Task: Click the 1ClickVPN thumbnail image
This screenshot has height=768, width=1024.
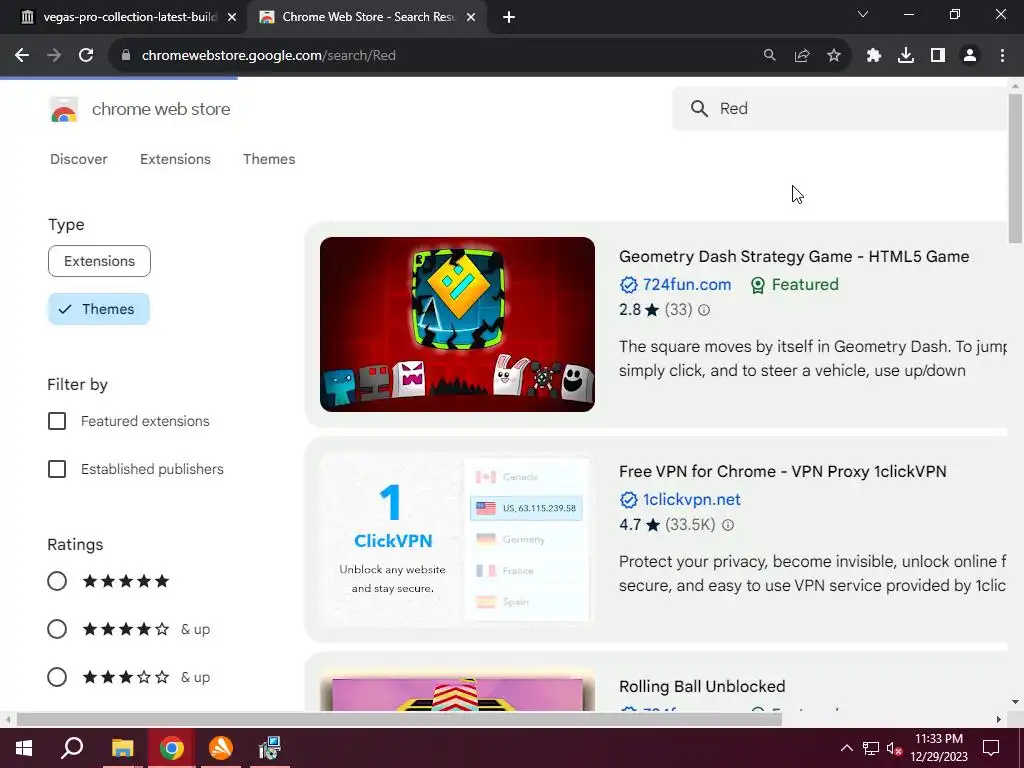Action: click(x=457, y=539)
